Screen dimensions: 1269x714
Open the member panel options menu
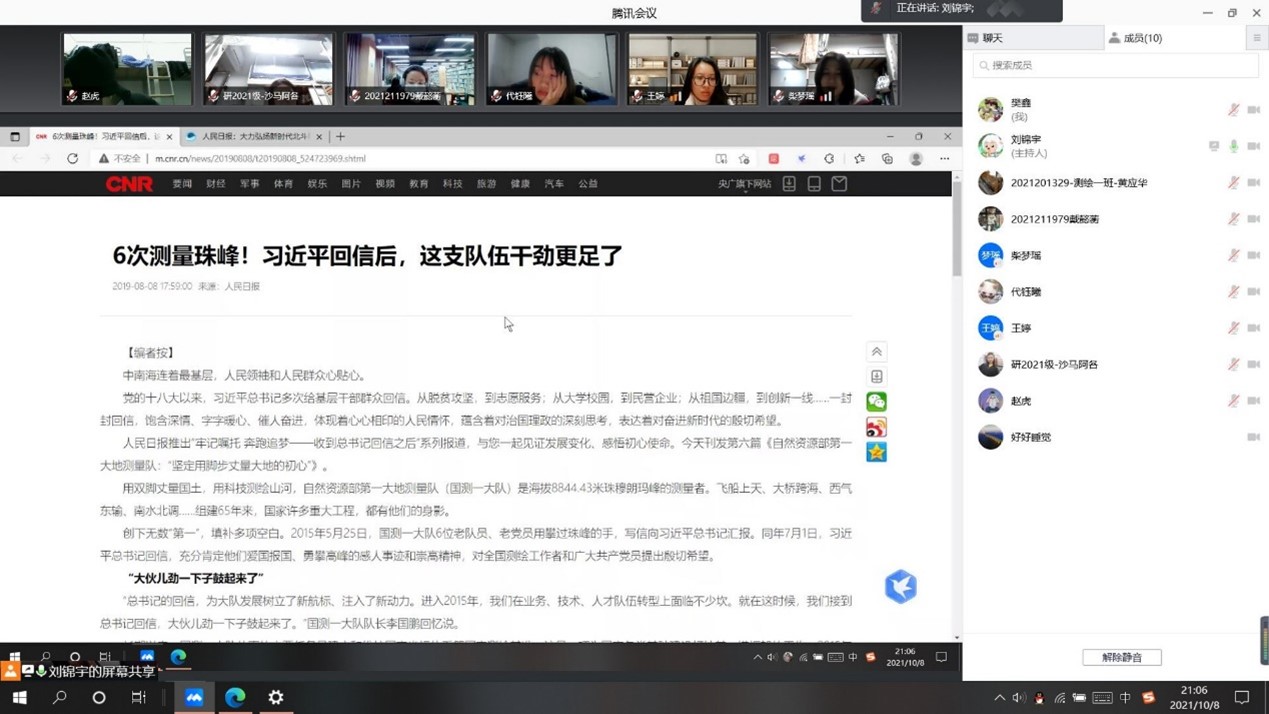[1257, 38]
